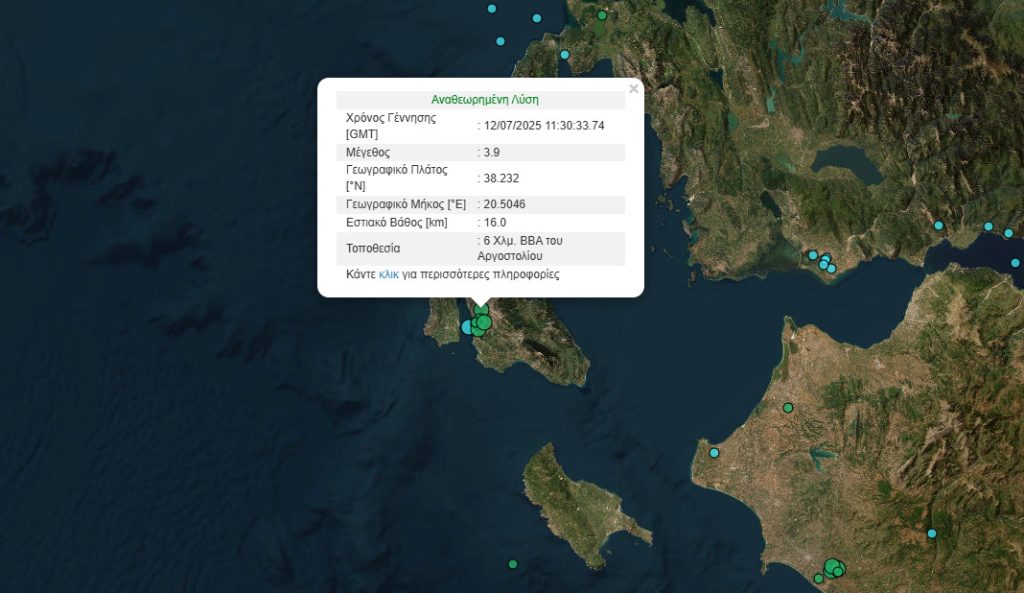
Task: Close the earthquake info popup
Action: (x=633, y=89)
